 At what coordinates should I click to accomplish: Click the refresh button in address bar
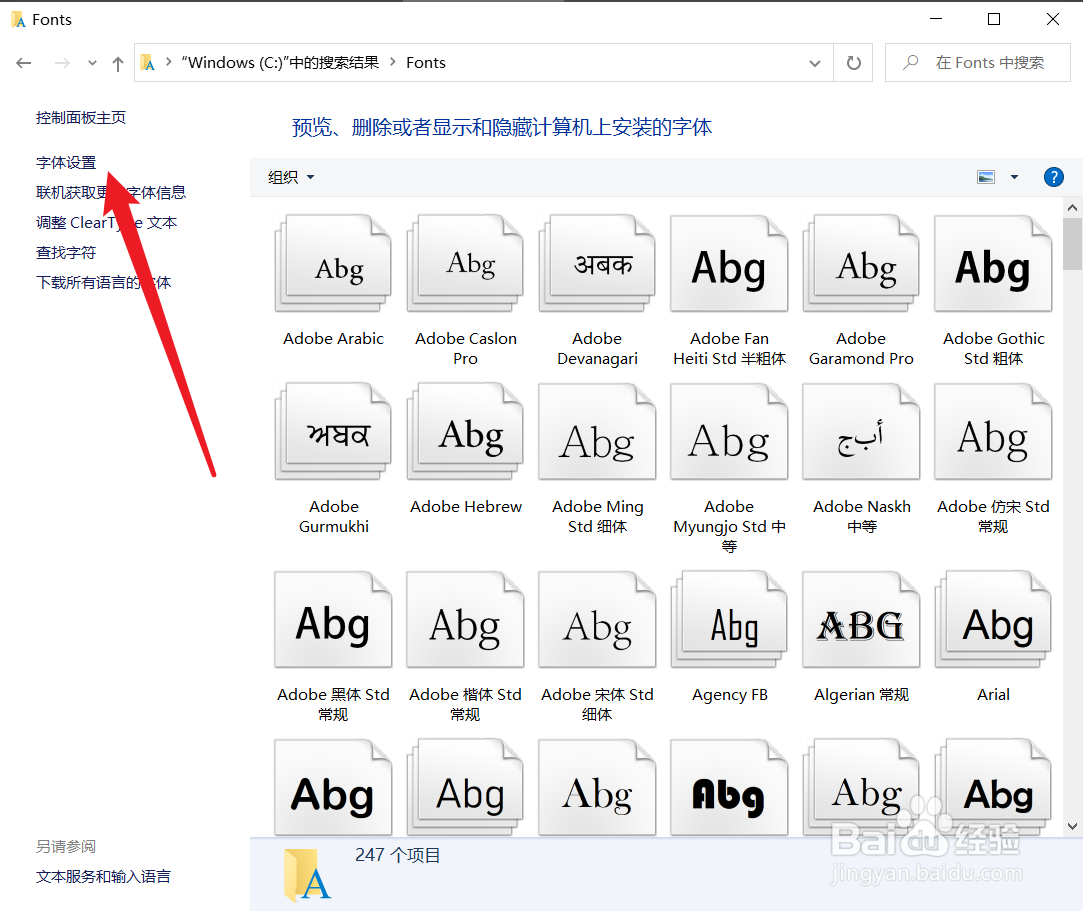pos(854,63)
